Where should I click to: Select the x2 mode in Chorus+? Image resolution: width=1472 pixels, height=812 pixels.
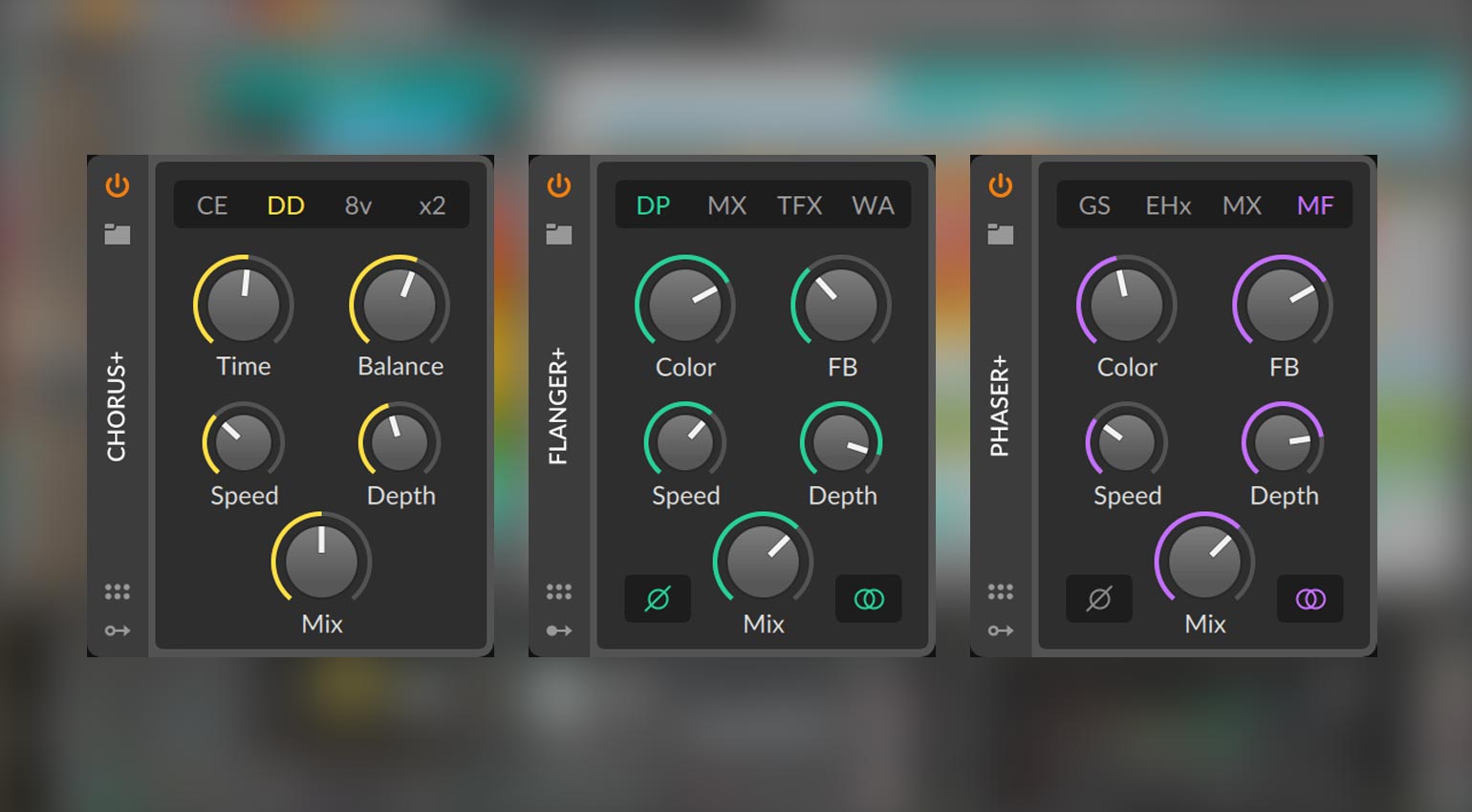click(x=432, y=205)
